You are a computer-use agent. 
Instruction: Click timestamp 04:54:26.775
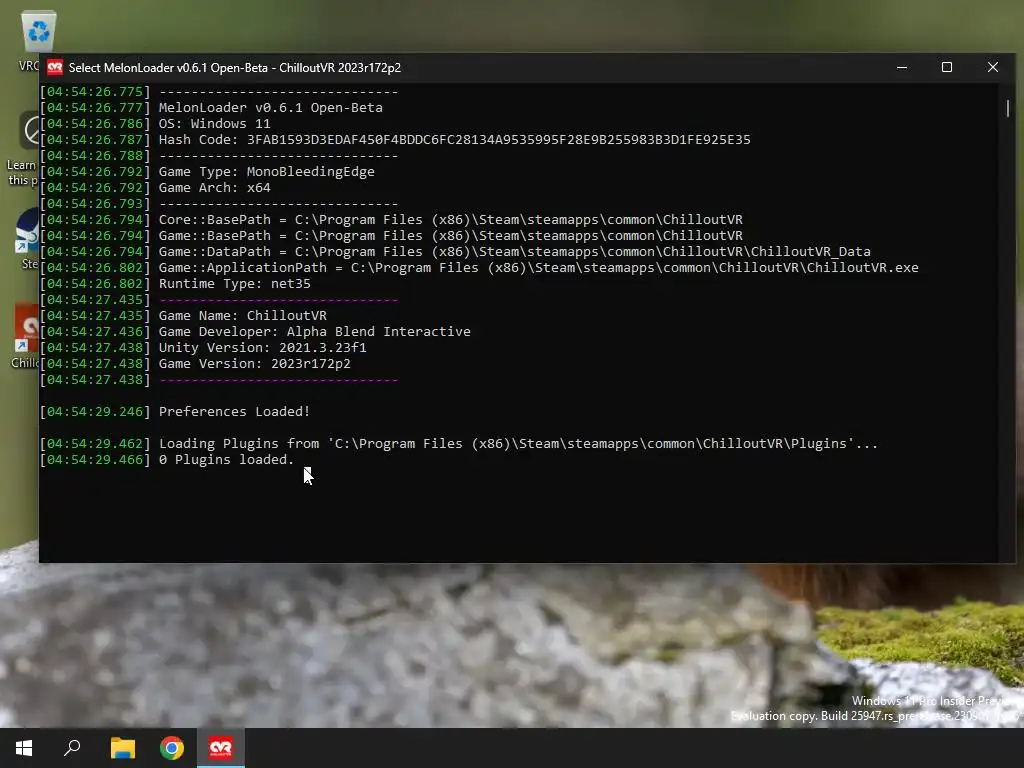tap(95, 91)
